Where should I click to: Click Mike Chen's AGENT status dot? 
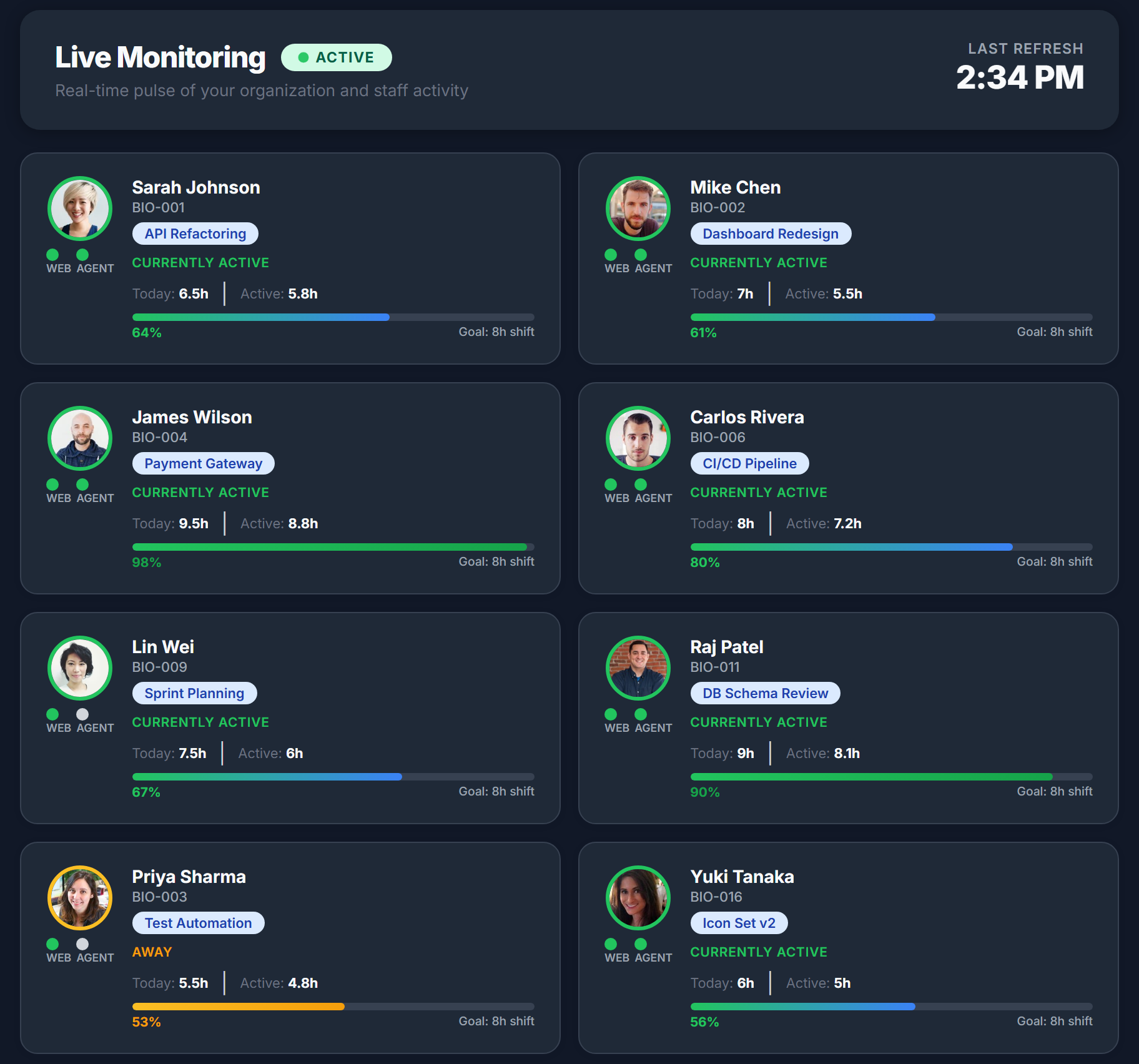point(641,255)
